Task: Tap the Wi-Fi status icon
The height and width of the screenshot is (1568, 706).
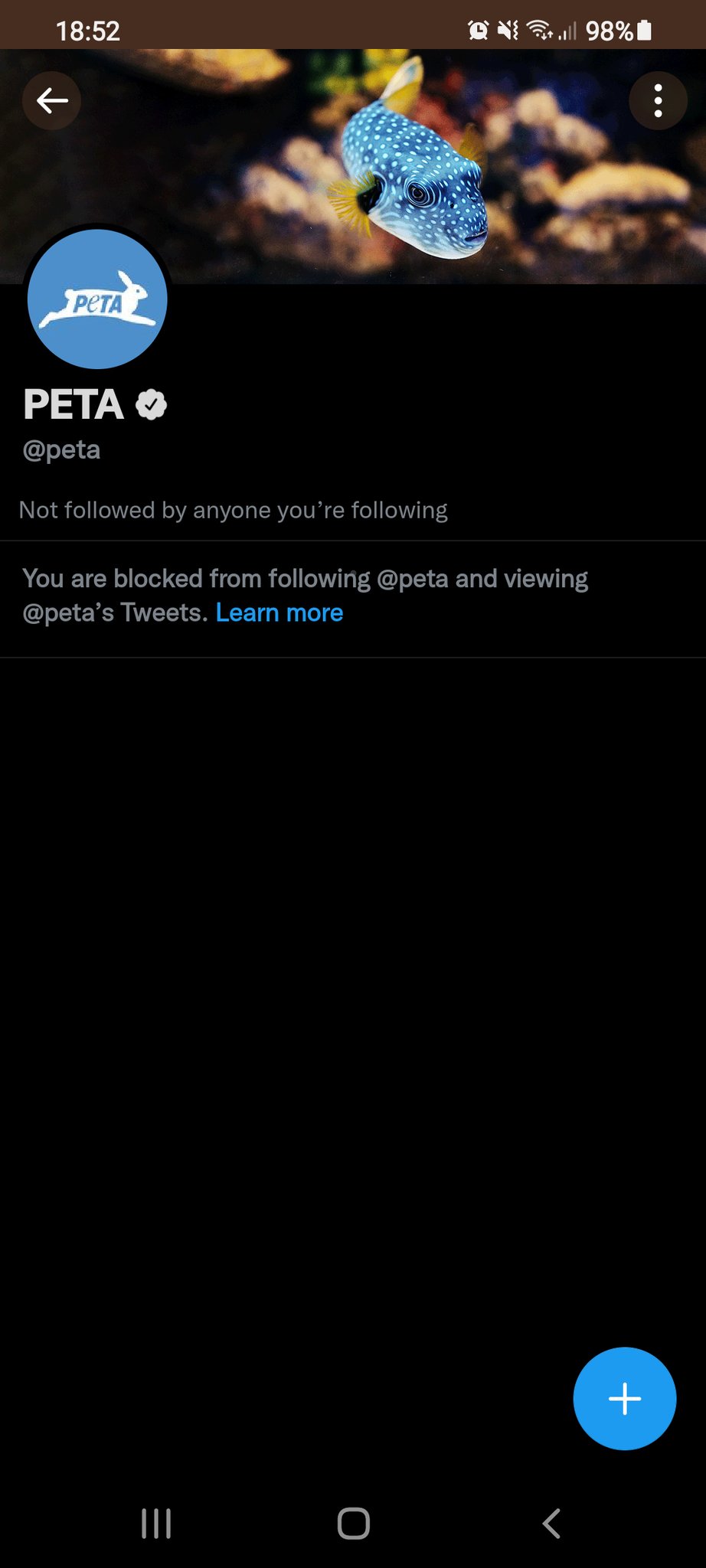Action: 540,31
